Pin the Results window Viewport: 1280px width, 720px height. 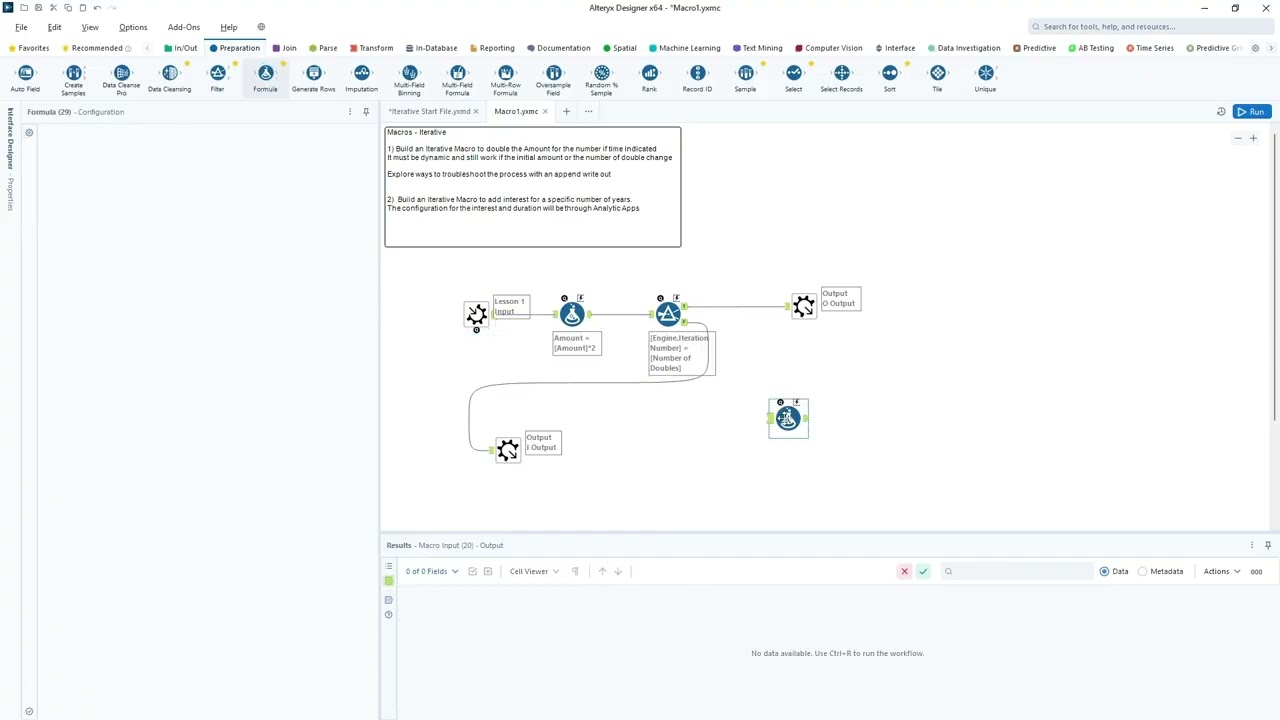(x=1268, y=545)
